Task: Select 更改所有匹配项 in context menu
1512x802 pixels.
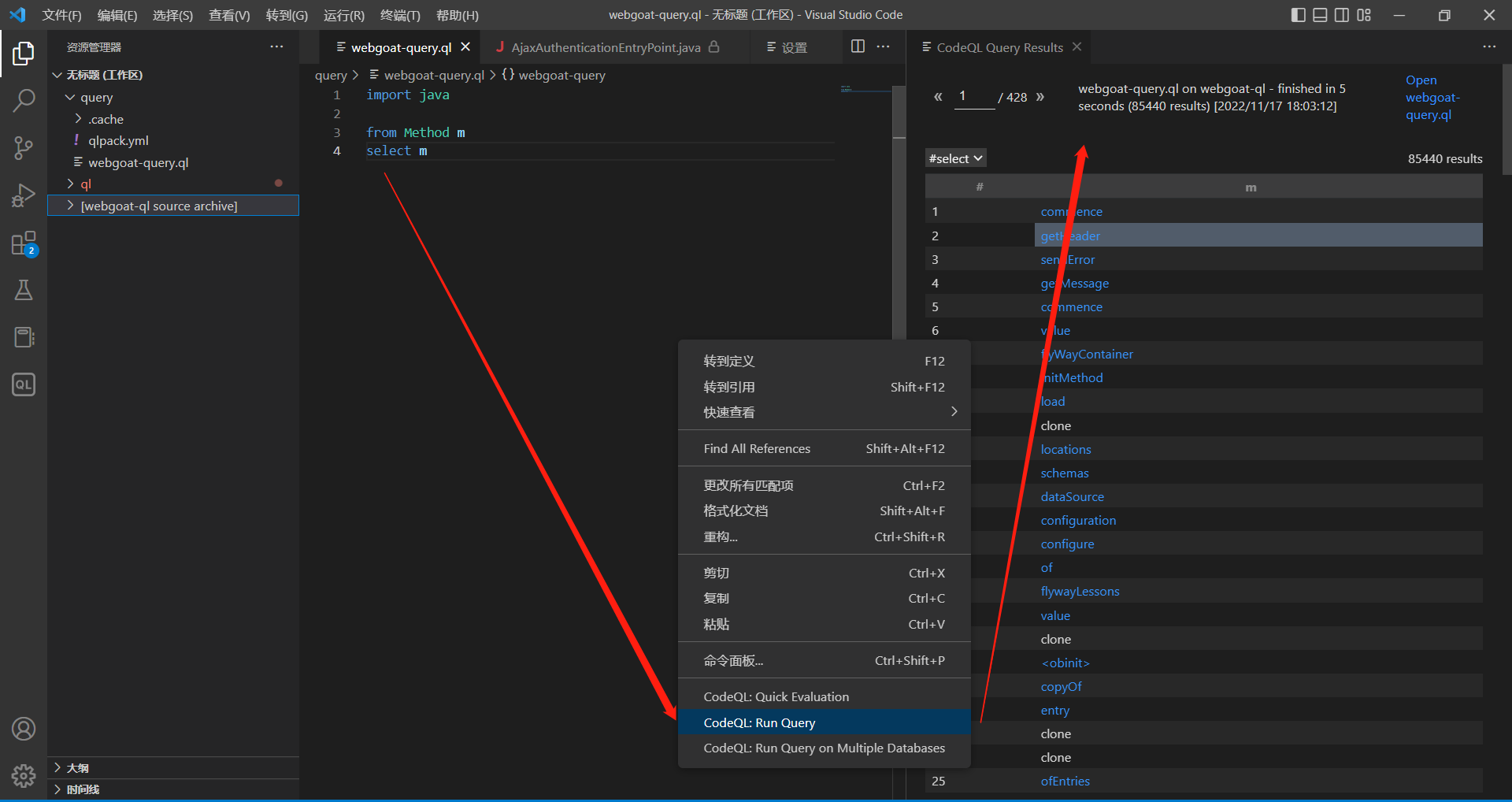Action: [825, 485]
